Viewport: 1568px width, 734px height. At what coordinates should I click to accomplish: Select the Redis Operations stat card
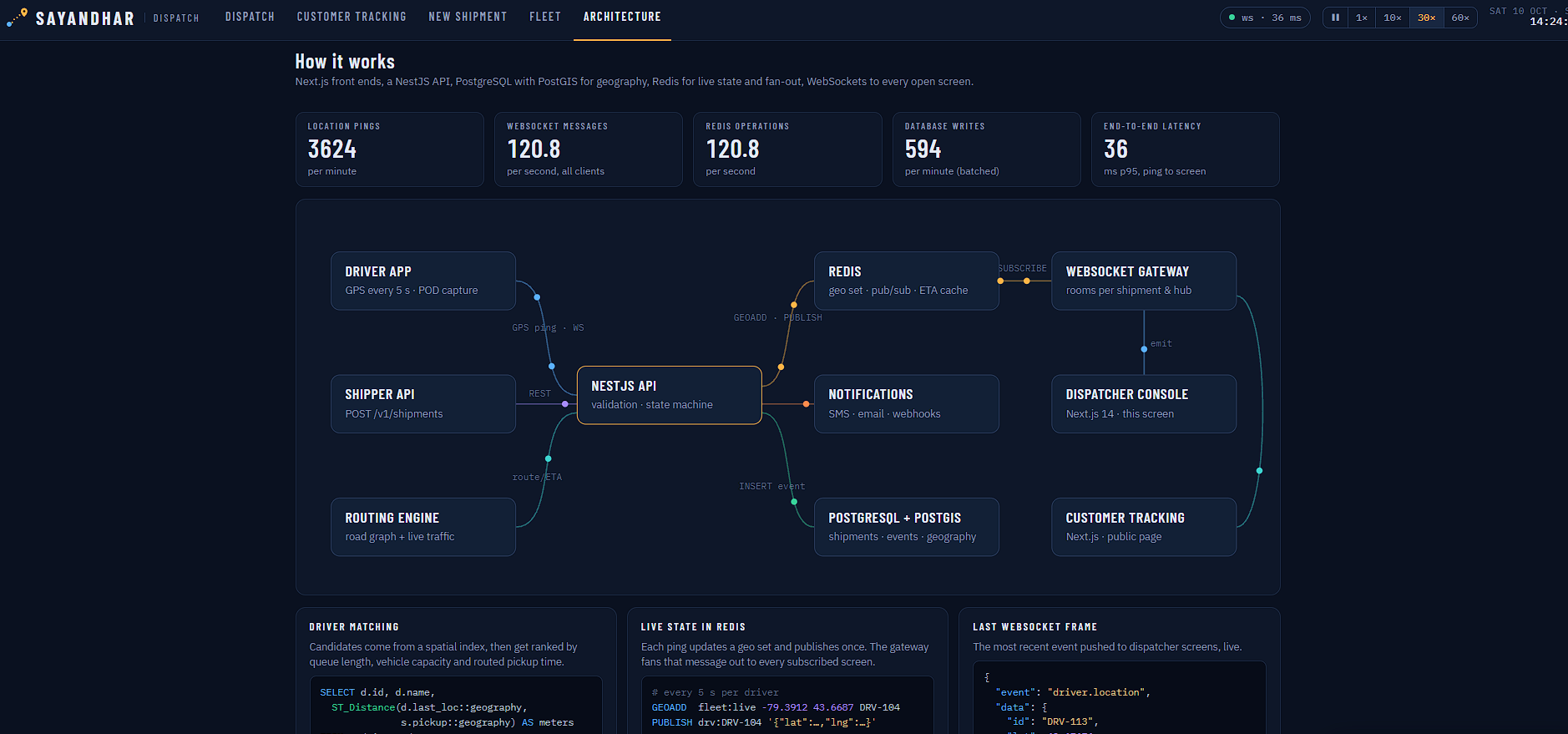[x=787, y=149]
